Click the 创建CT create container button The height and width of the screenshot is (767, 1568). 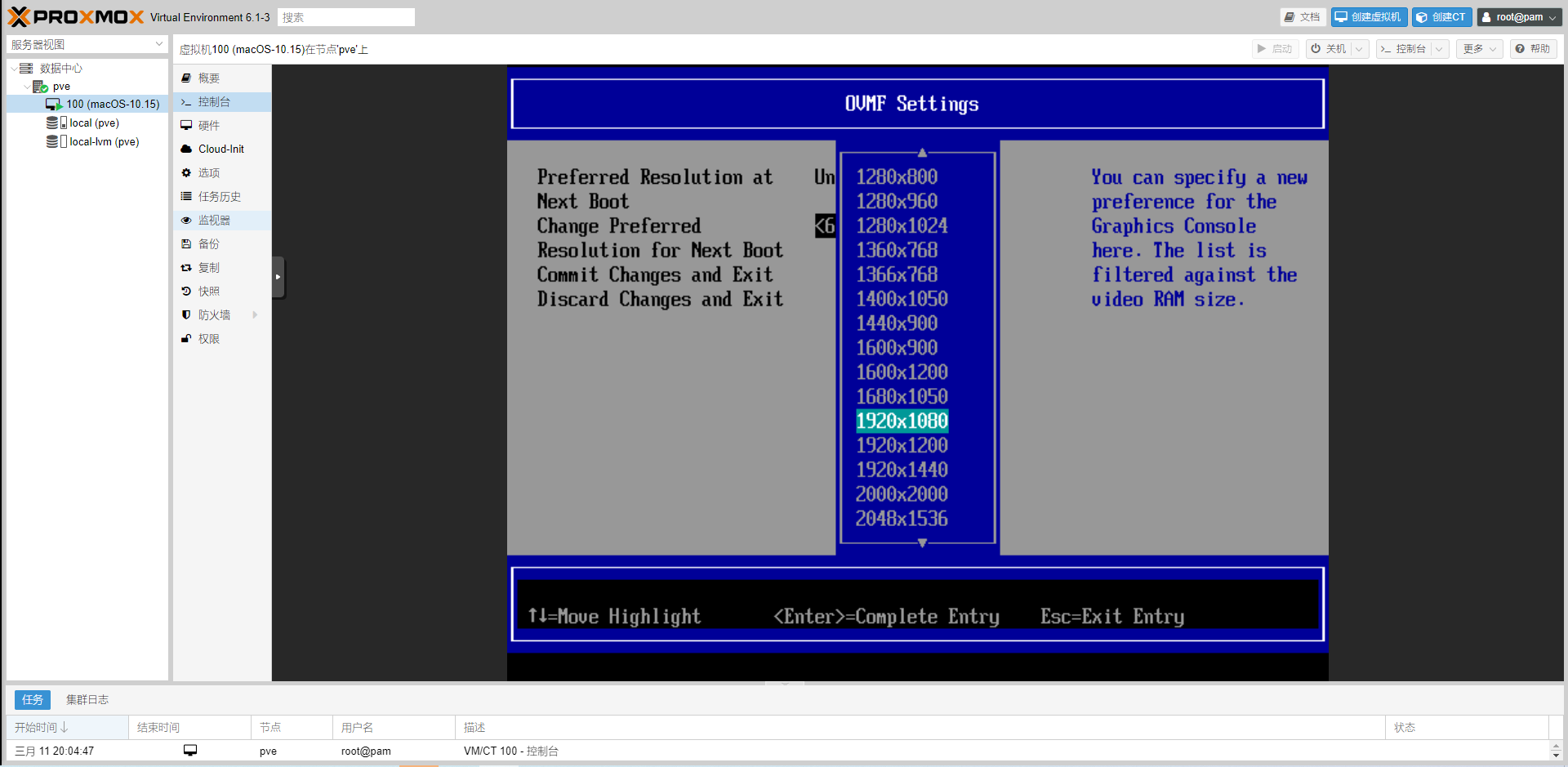1441,17
